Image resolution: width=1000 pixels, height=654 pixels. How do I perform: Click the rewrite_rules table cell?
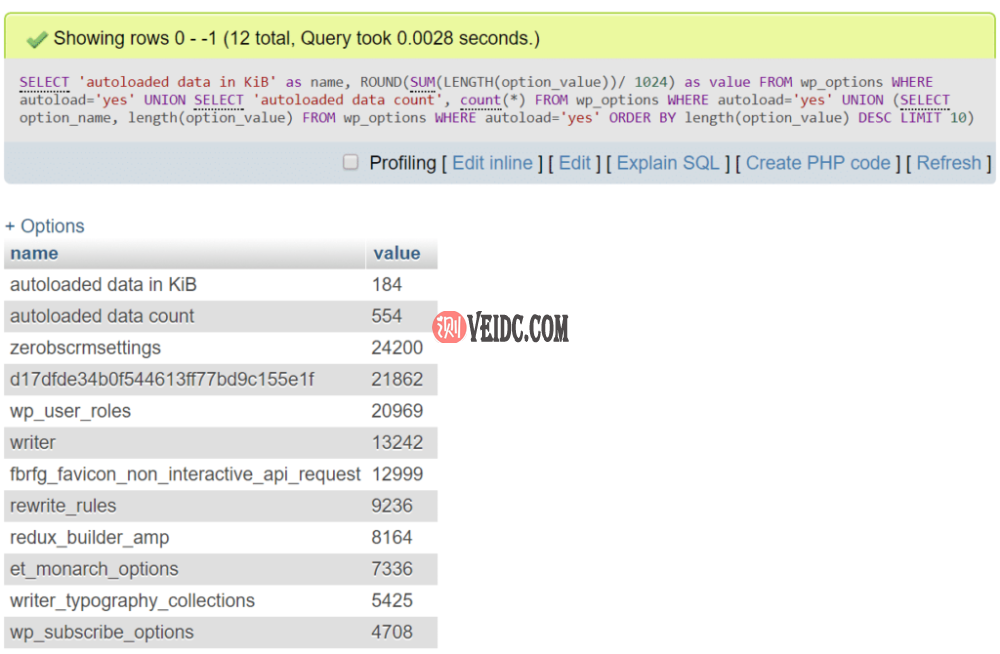(x=63, y=506)
